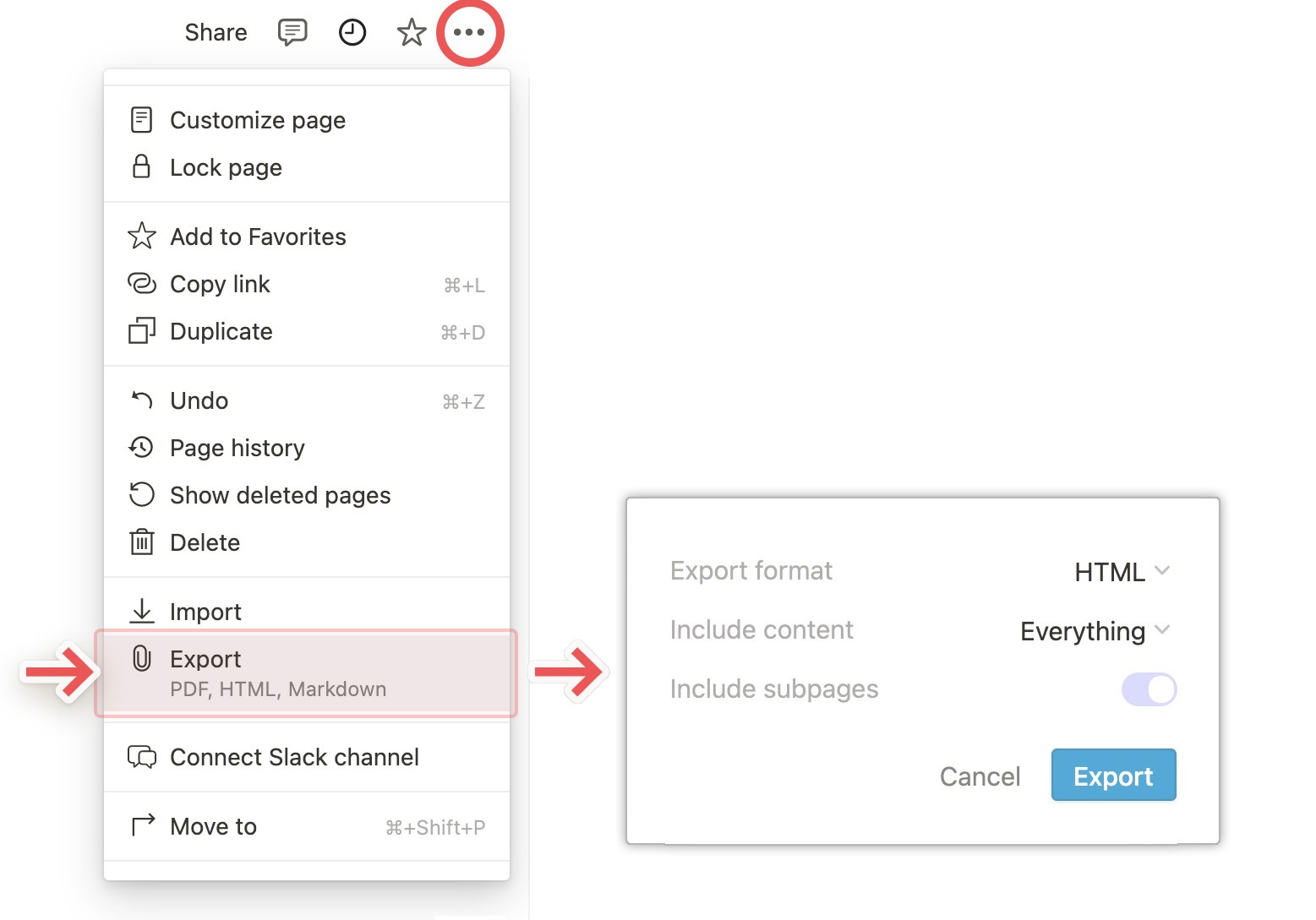This screenshot has height=920, width=1316.
Task: Click the Page history clock icon
Action: click(141, 447)
